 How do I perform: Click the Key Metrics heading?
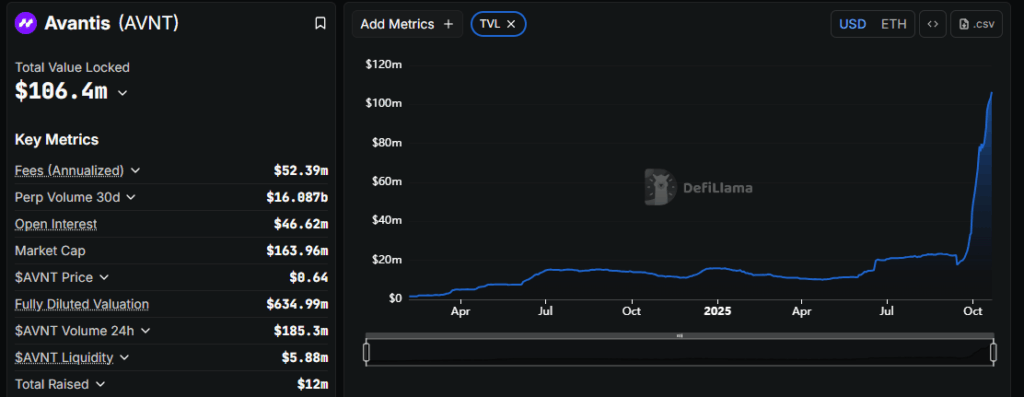[x=57, y=140]
